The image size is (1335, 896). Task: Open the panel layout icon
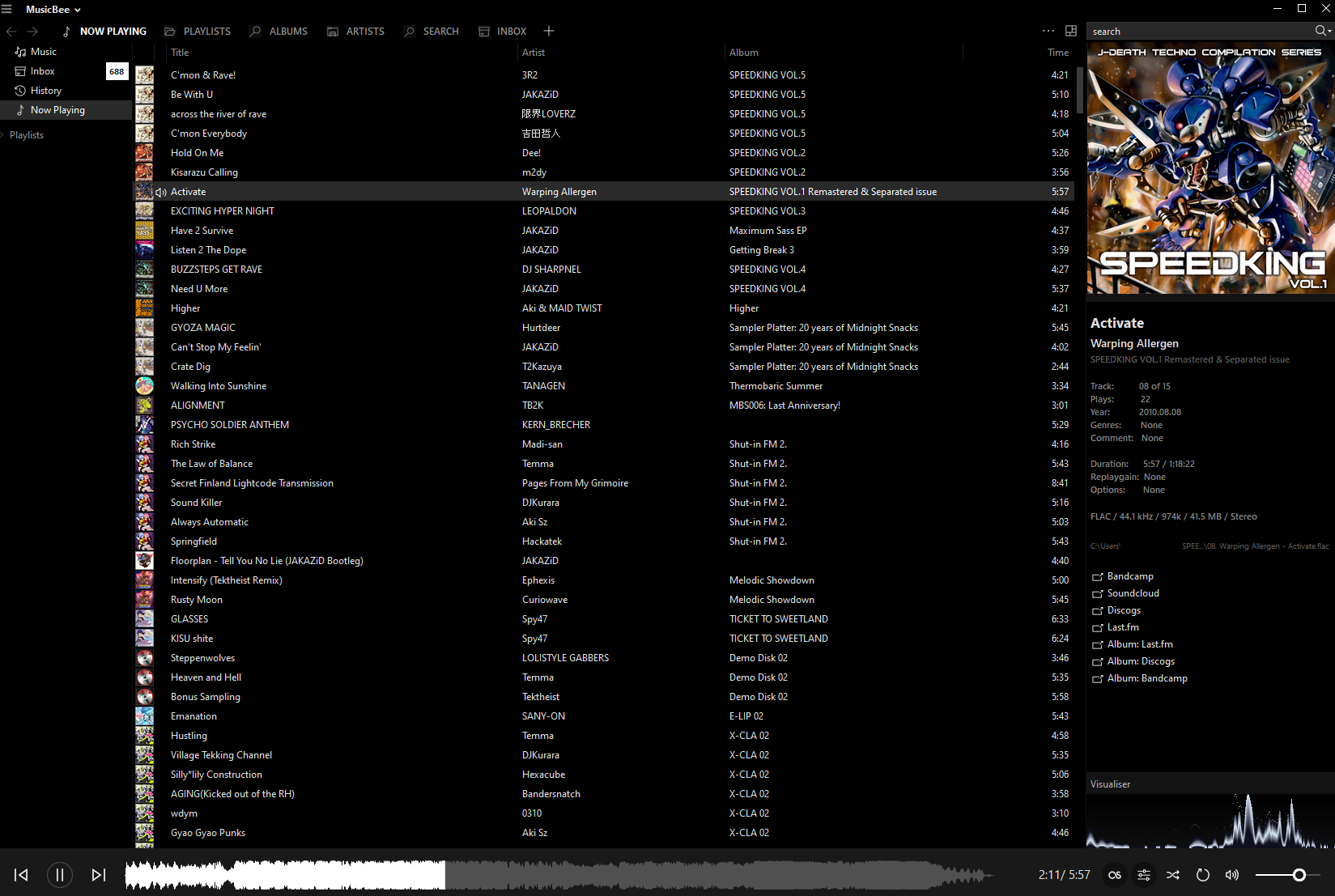(x=1071, y=31)
